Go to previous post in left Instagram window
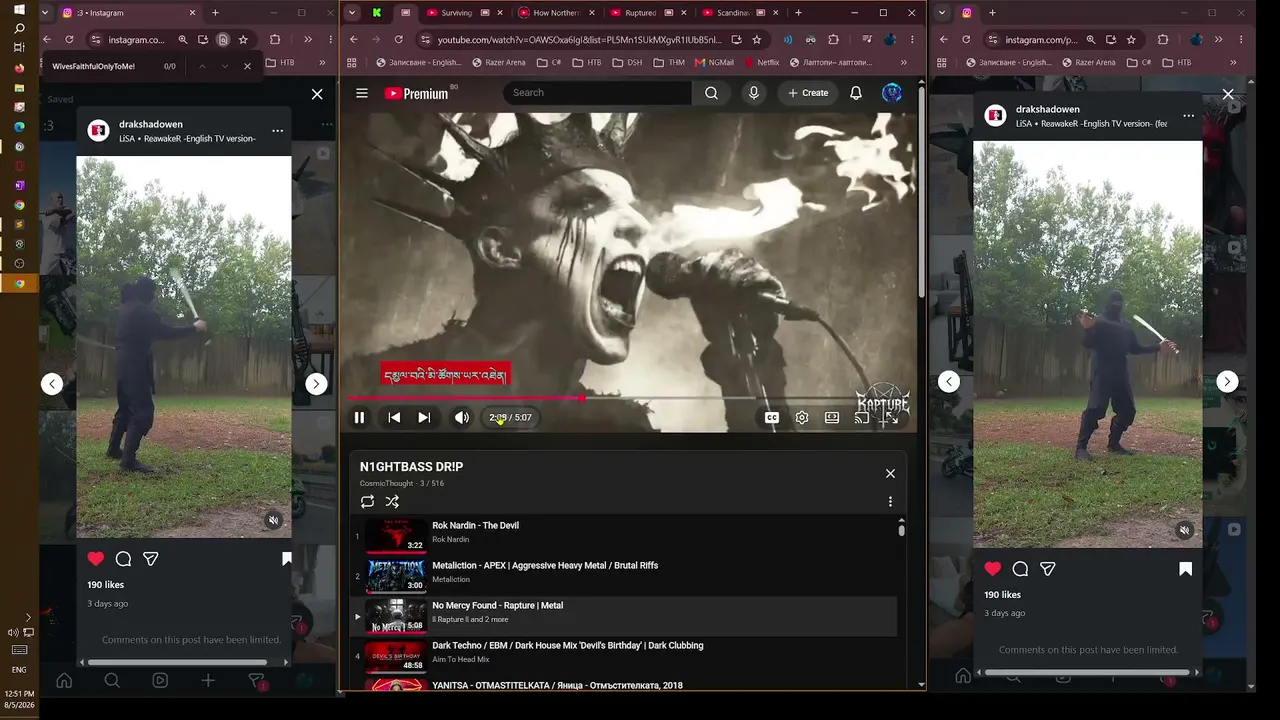 [52, 384]
